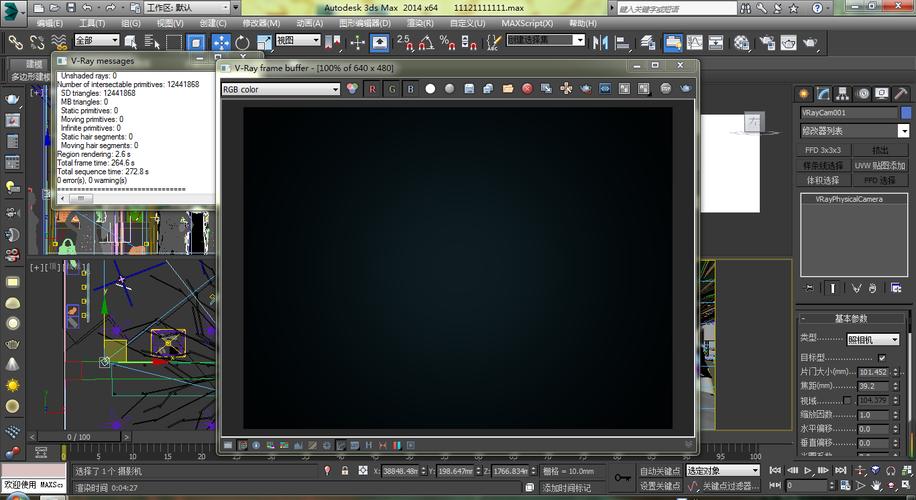Click the VRayCam001 object color swatch
The height and width of the screenshot is (500, 916).
coord(904,113)
